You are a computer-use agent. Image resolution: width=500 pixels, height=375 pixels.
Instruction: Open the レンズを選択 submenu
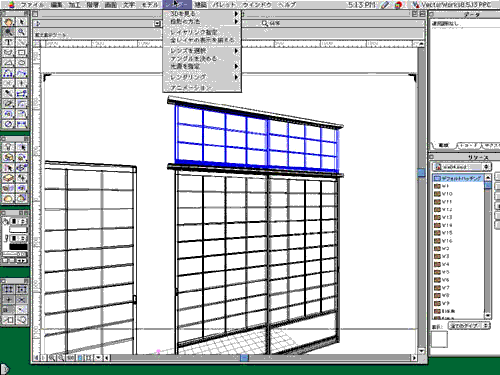[x=202, y=51]
